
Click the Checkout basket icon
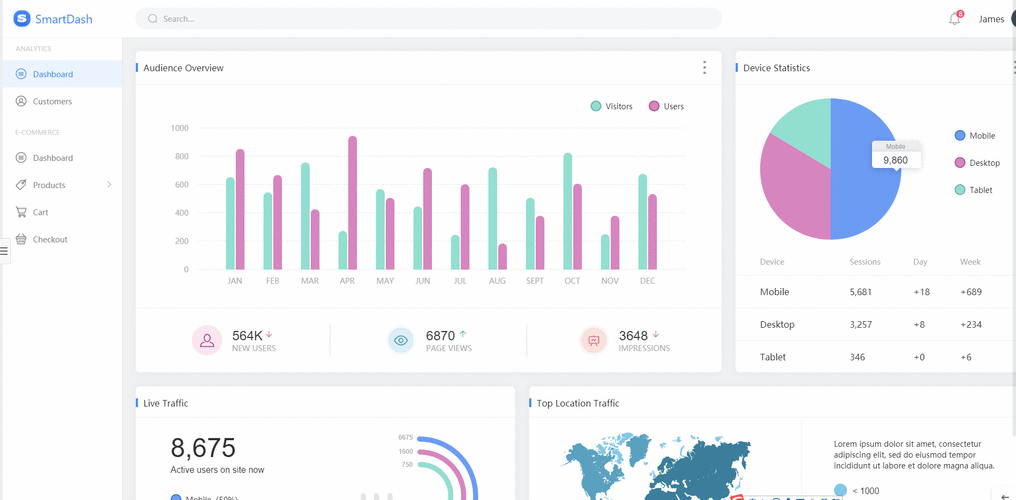21,239
